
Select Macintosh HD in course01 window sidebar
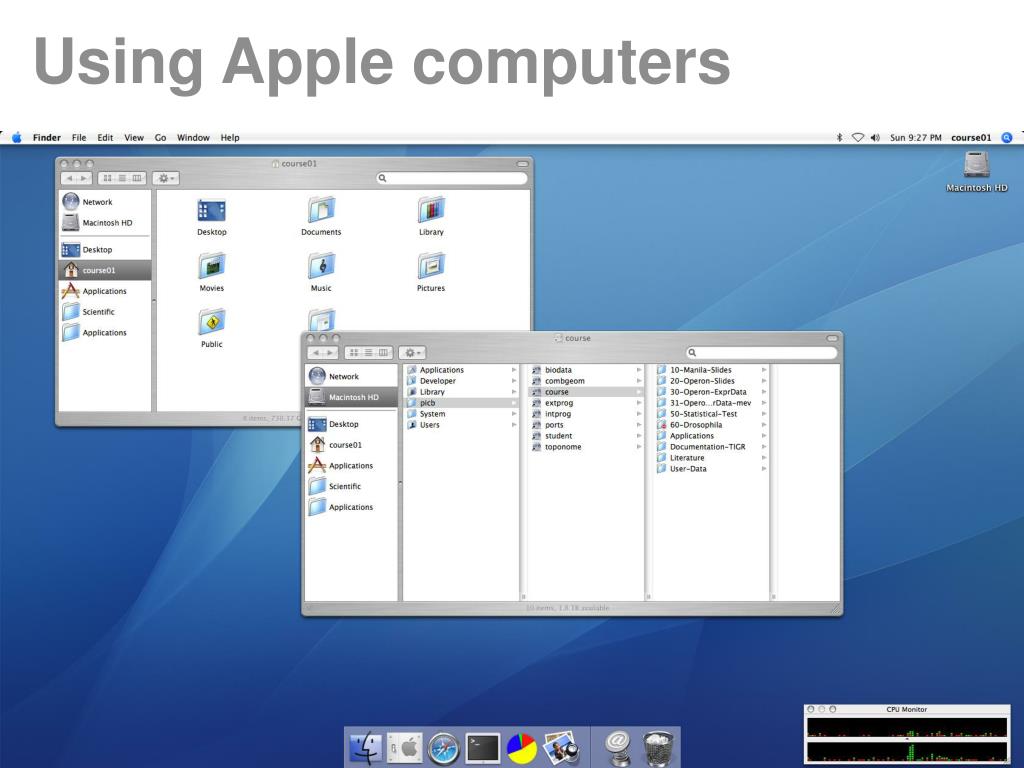pyautogui.click(x=104, y=223)
